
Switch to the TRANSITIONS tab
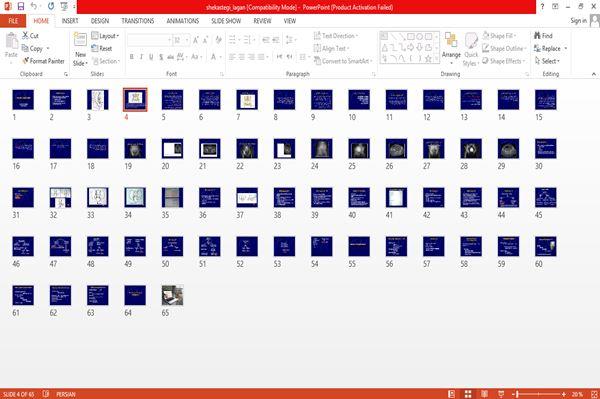138,21
